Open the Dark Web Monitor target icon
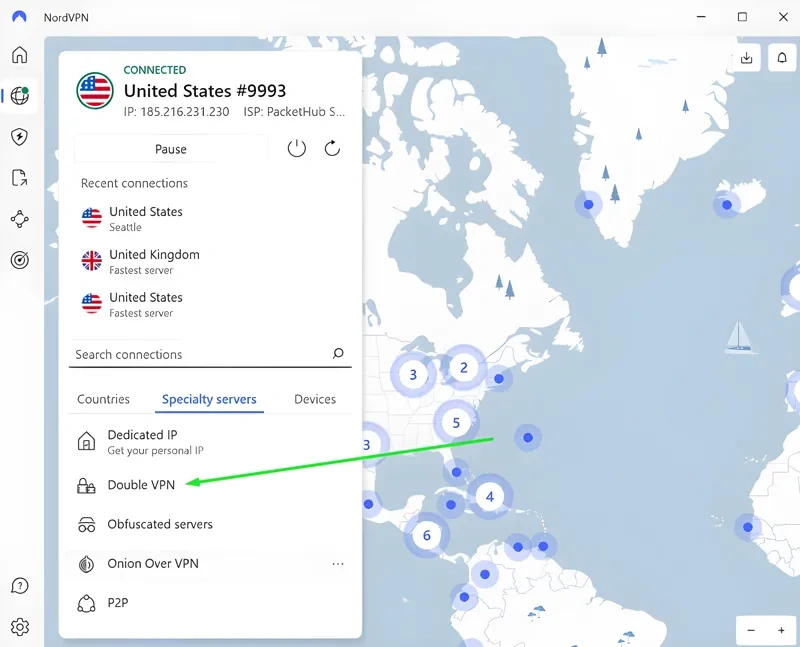 pos(19,260)
